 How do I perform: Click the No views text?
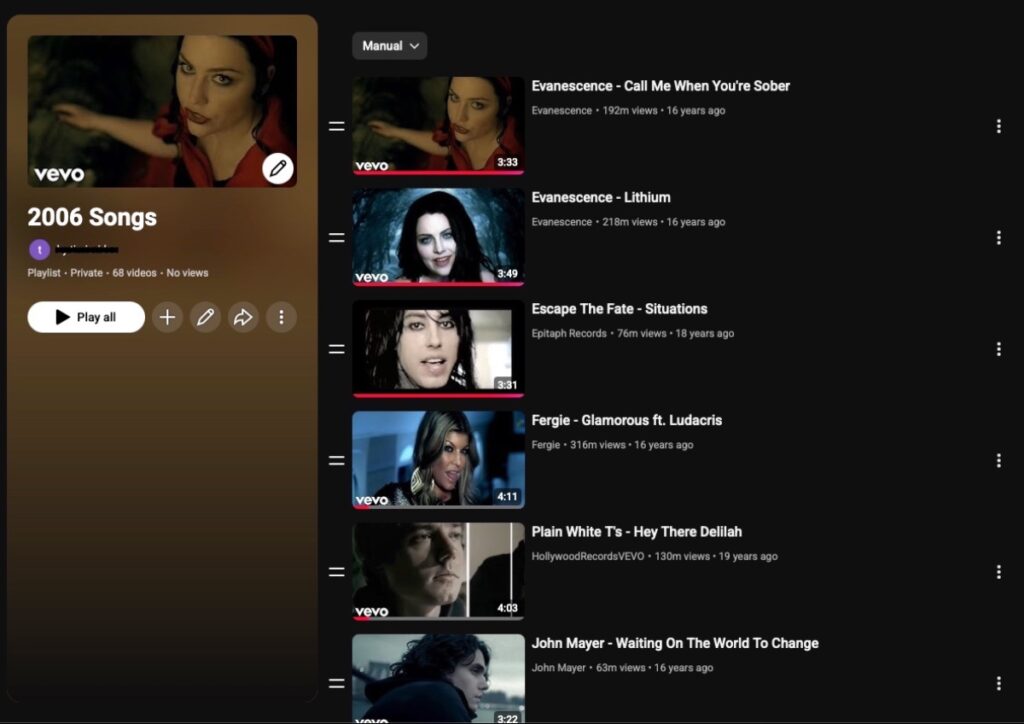click(187, 273)
